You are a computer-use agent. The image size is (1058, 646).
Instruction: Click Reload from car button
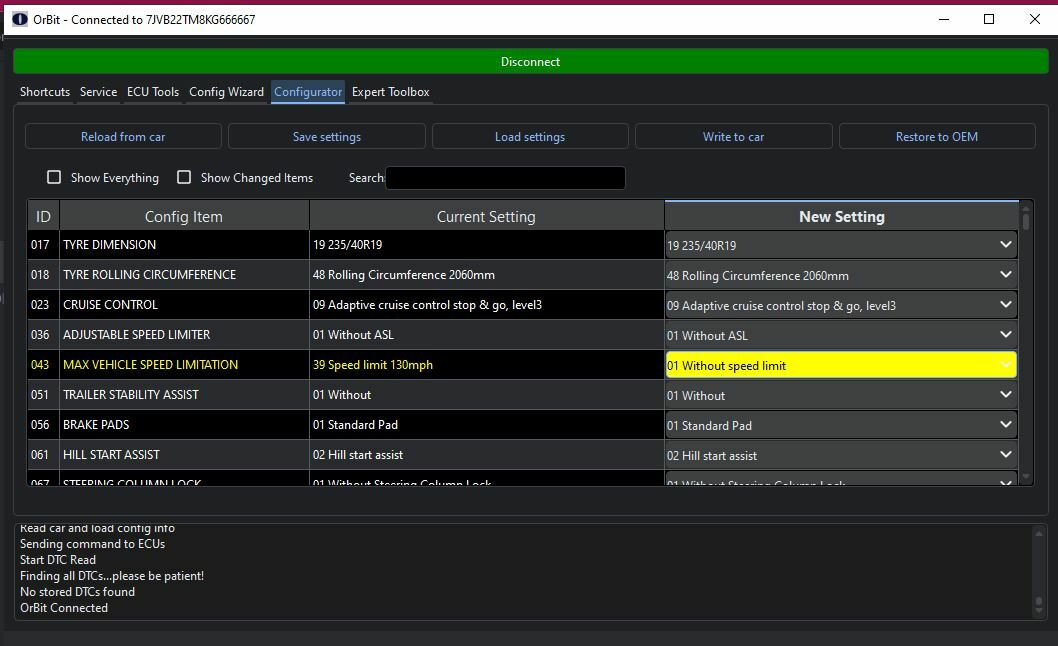pyautogui.click(x=123, y=137)
